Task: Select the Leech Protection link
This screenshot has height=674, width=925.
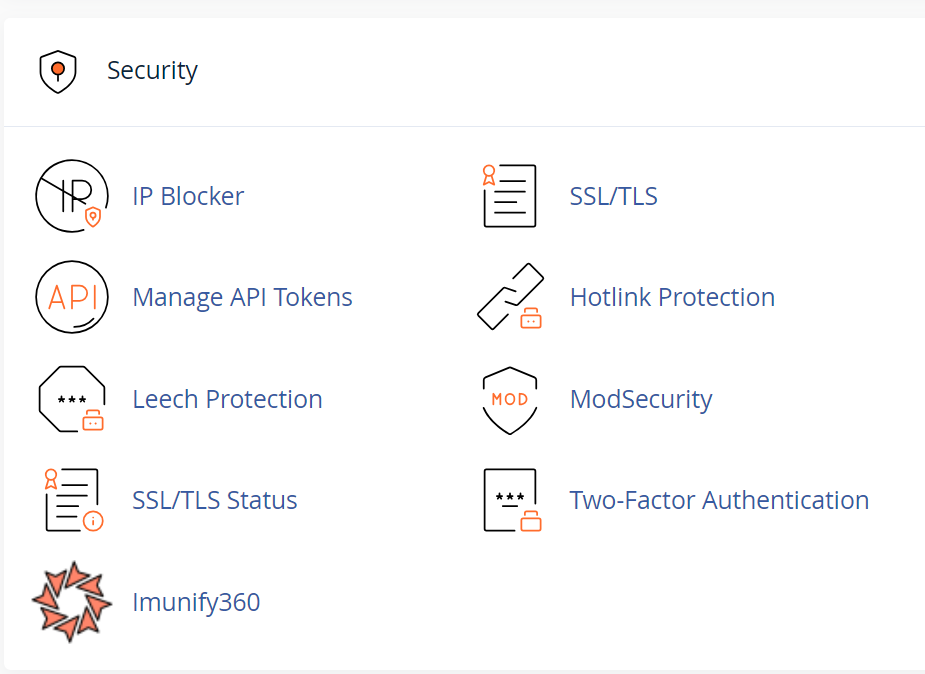Action: pyautogui.click(x=228, y=399)
